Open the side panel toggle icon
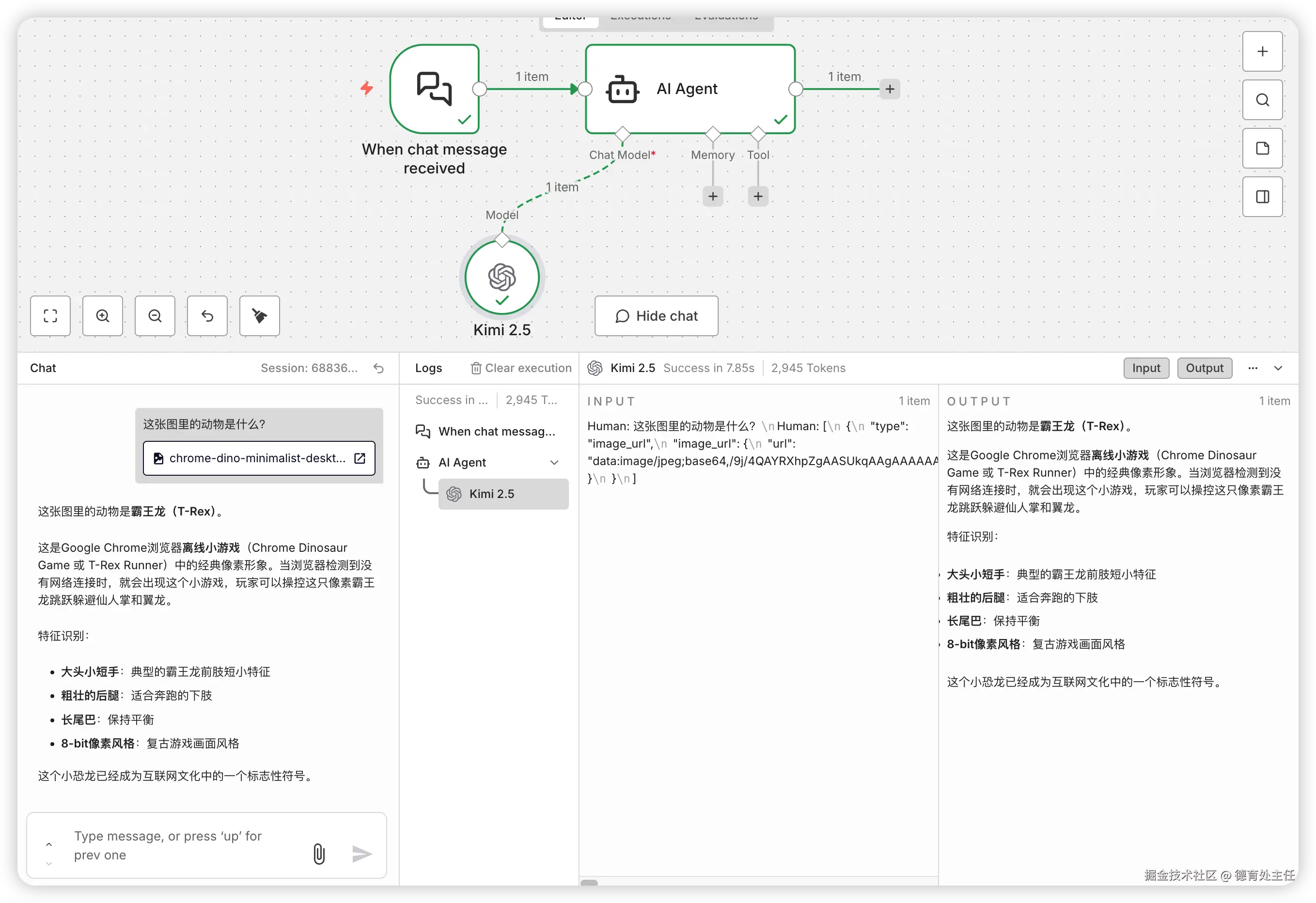Image resolution: width=1316 pixels, height=903 pixels. (x=1262, y=197)
